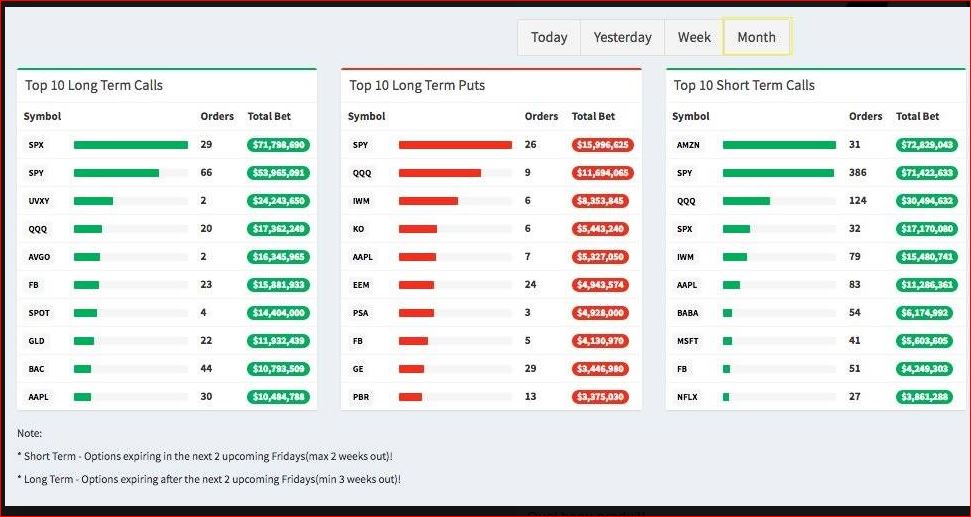Click Orders column header in Short Term Calls
The height and width of the screenshot is (517, 971).
(866, 116)
